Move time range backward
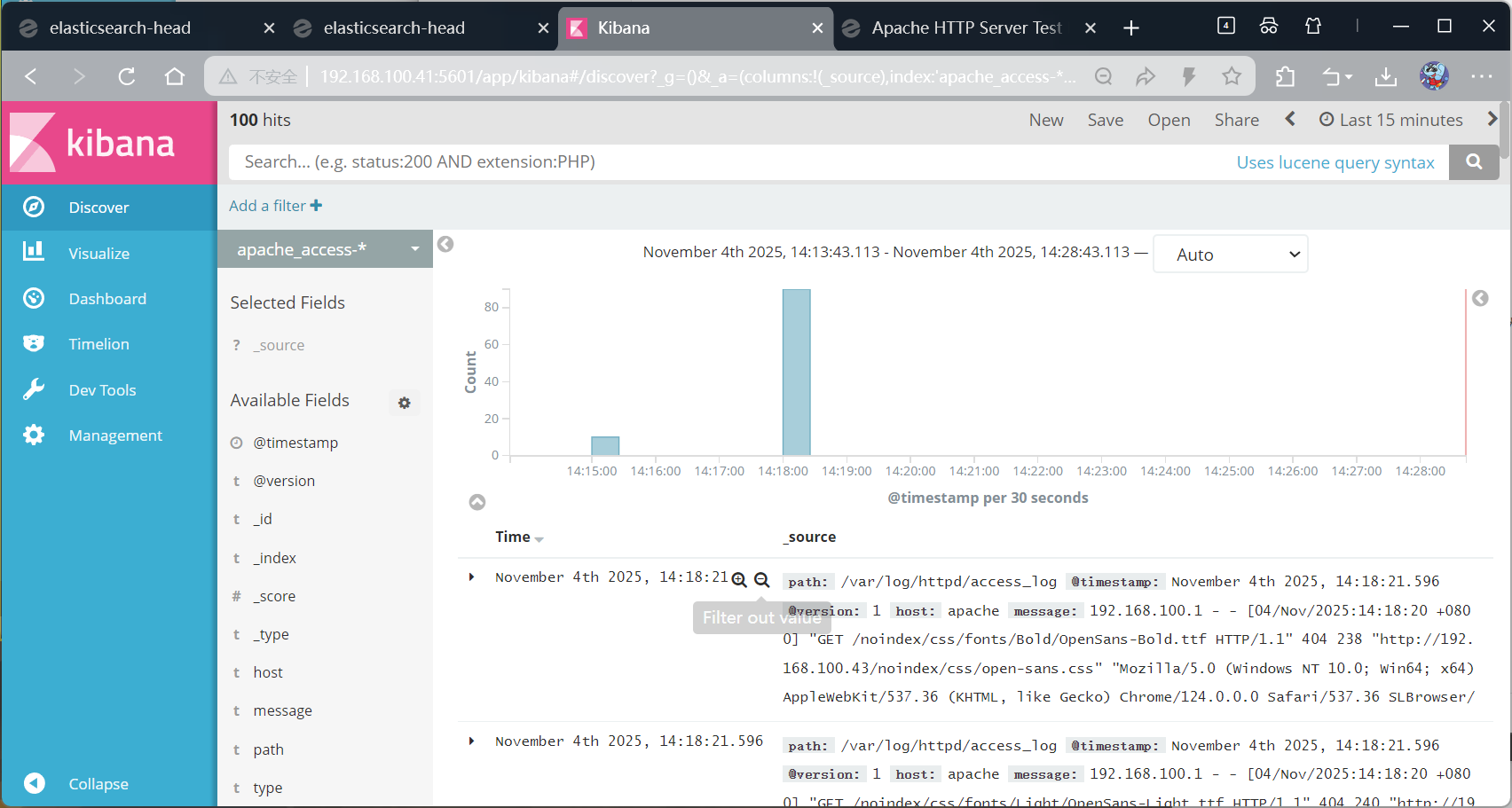This screenshot has height=808, width=1512. click(1290, 119)
